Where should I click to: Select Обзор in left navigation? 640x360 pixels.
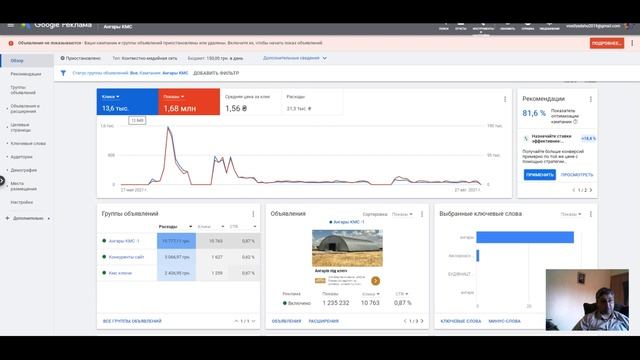[27, 60]
